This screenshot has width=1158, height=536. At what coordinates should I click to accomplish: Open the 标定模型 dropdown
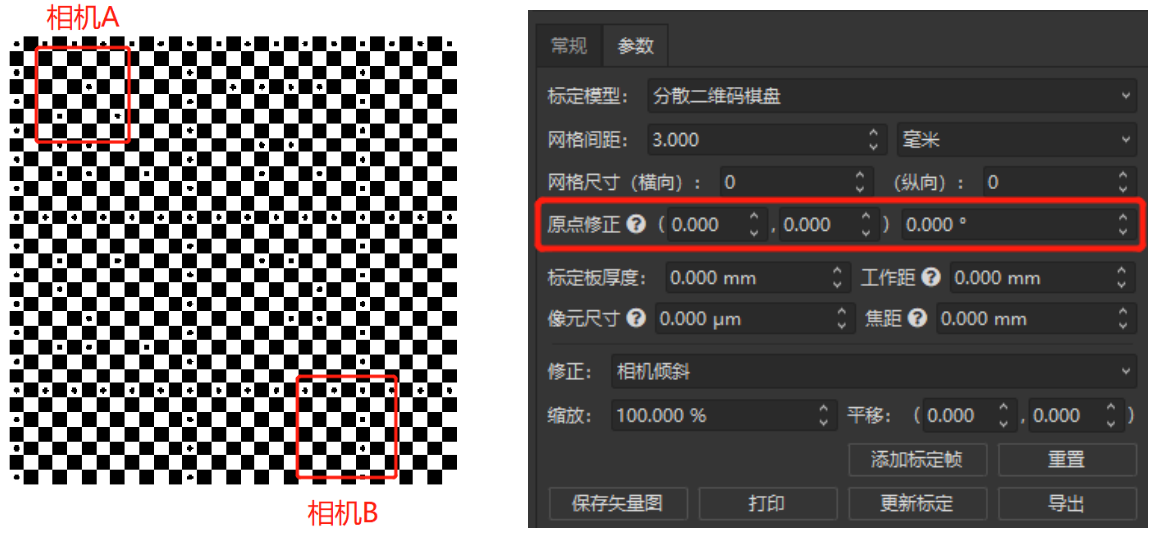point(891,97)
